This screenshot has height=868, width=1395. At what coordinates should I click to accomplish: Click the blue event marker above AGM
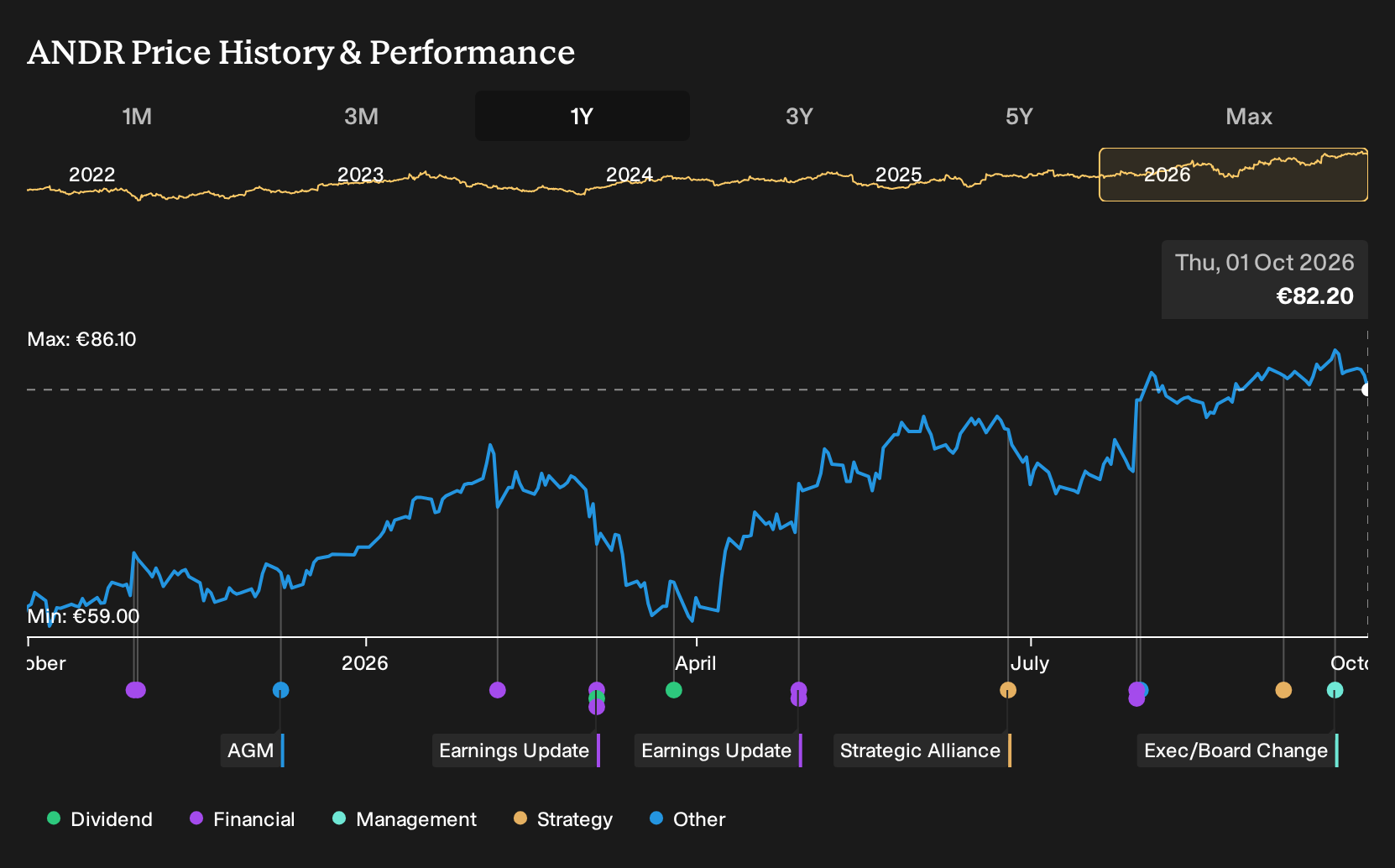coord(281,690)
